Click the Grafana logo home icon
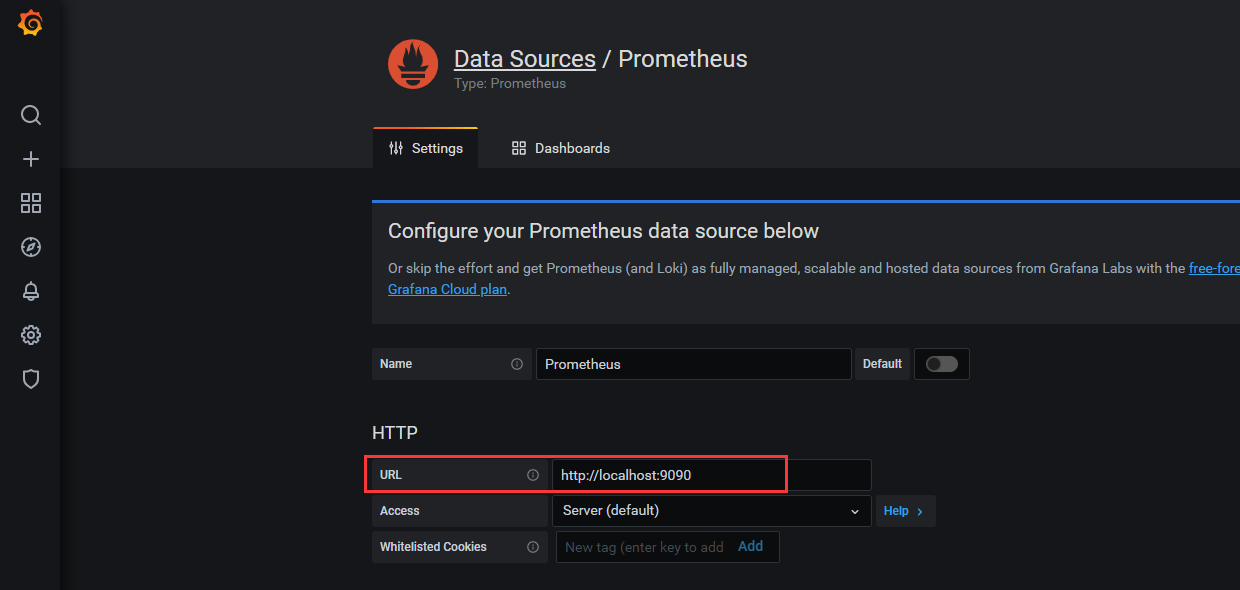The image size is (1240, 590). [30, 23]
